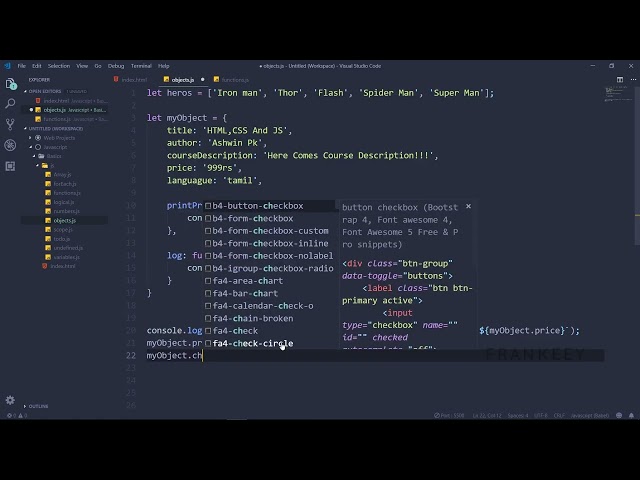Close the suggestion details popup
The width and height of the screenshot is (640, 480).
pos(468,207)
